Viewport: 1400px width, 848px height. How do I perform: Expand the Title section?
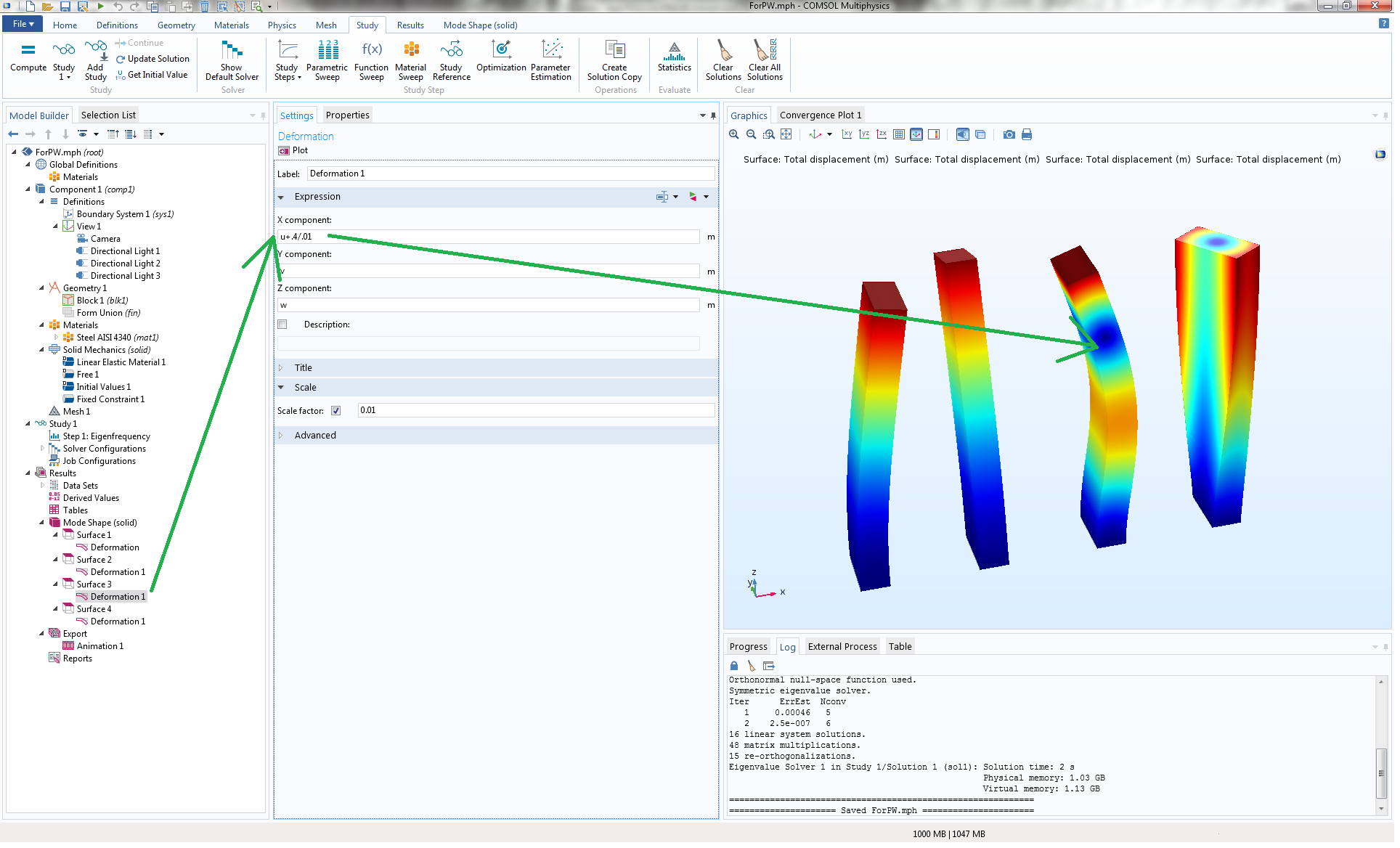point(303,368)
